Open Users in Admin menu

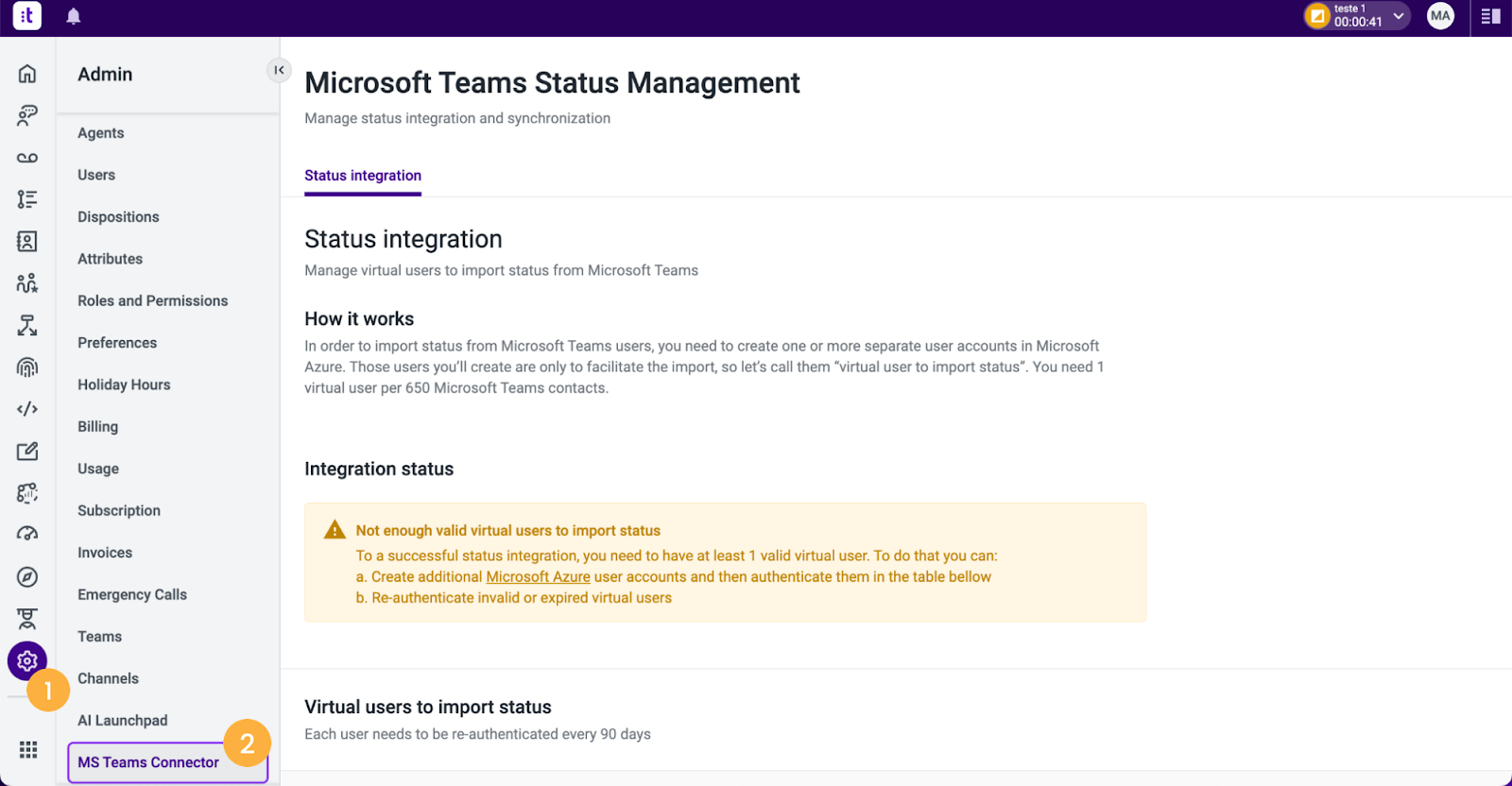coord(96,175)
